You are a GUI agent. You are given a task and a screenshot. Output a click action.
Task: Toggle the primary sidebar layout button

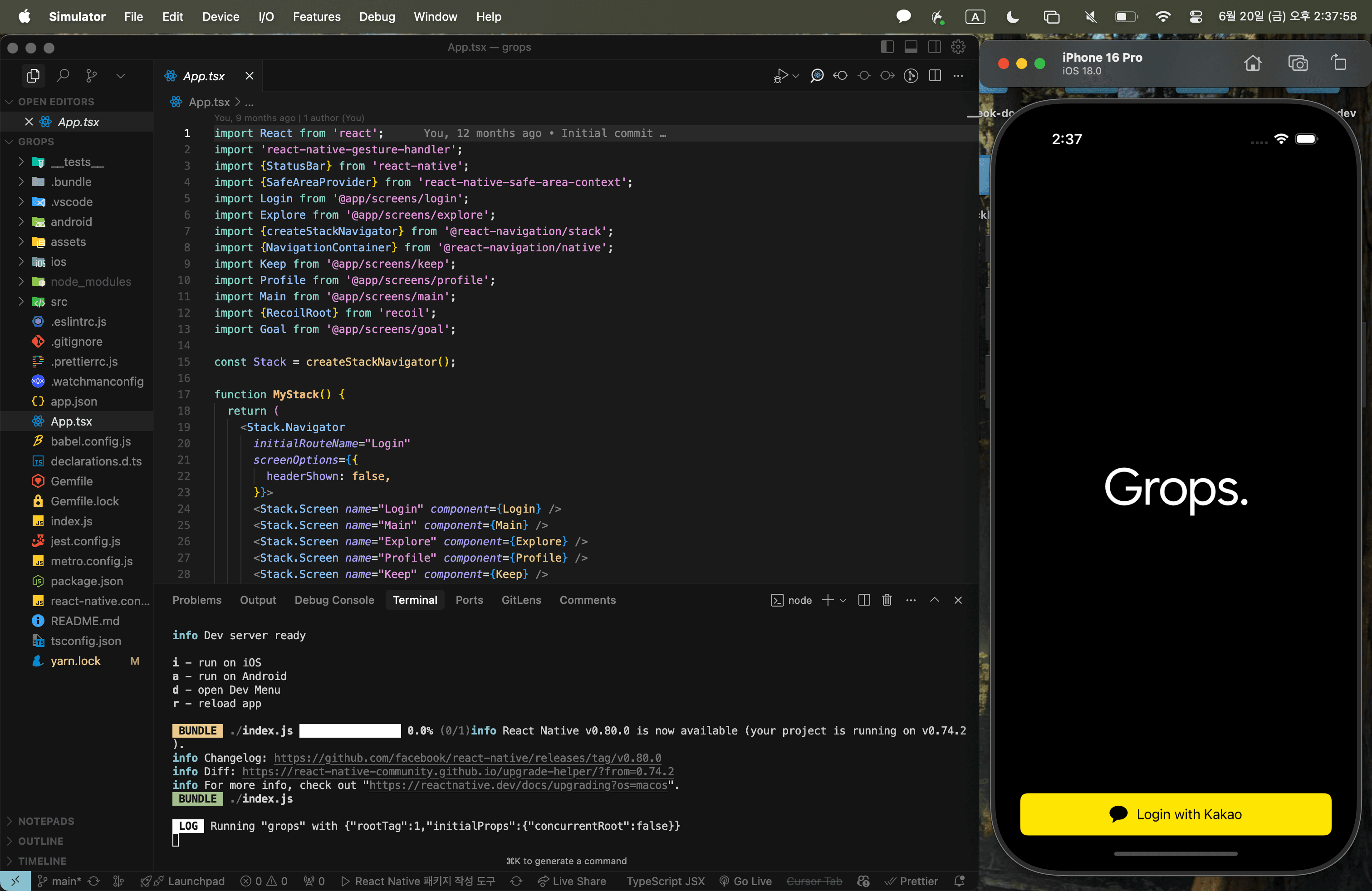(887, 47)
